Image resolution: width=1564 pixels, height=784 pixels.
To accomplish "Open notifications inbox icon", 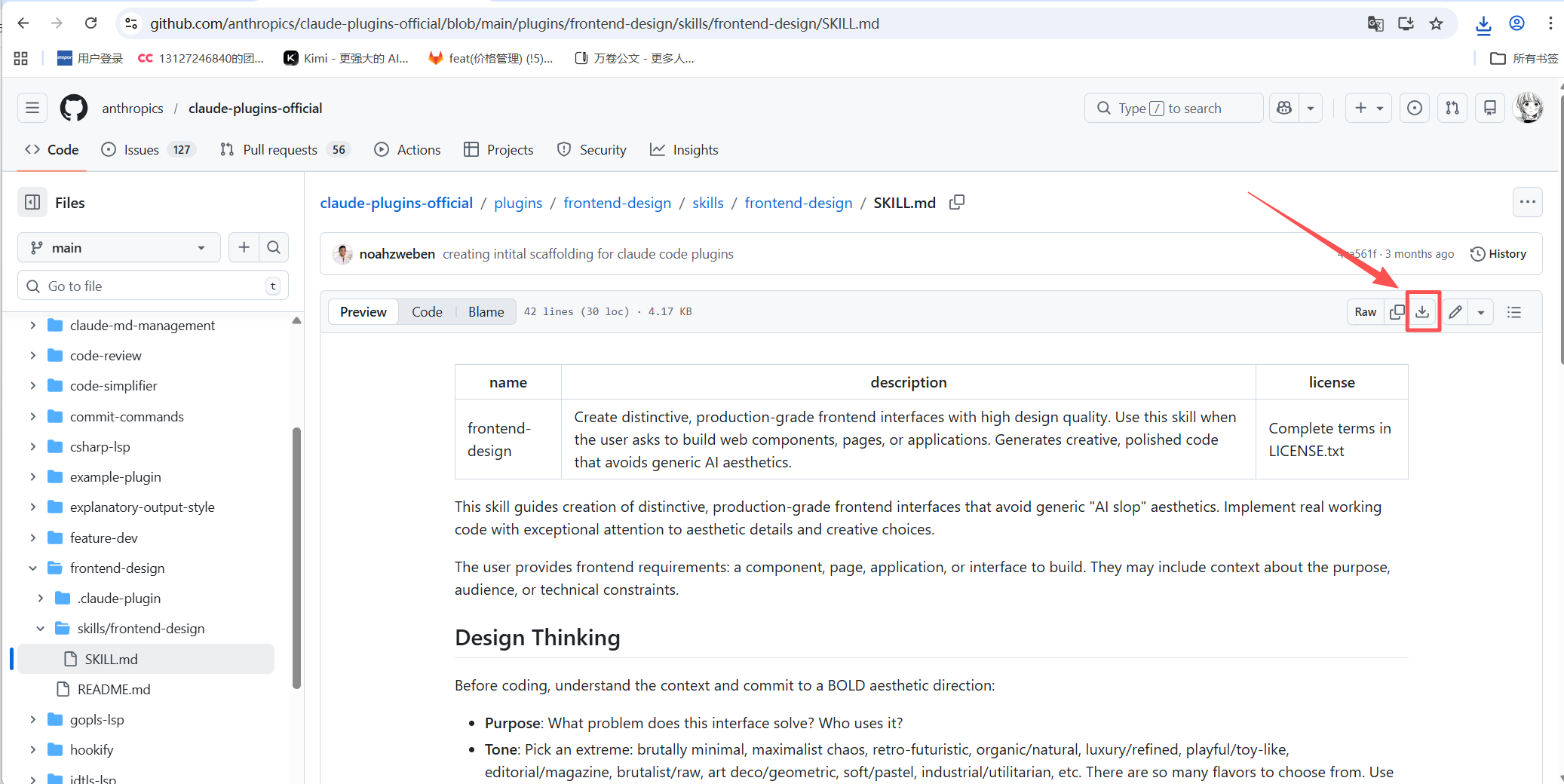I will coord(1490,108).
